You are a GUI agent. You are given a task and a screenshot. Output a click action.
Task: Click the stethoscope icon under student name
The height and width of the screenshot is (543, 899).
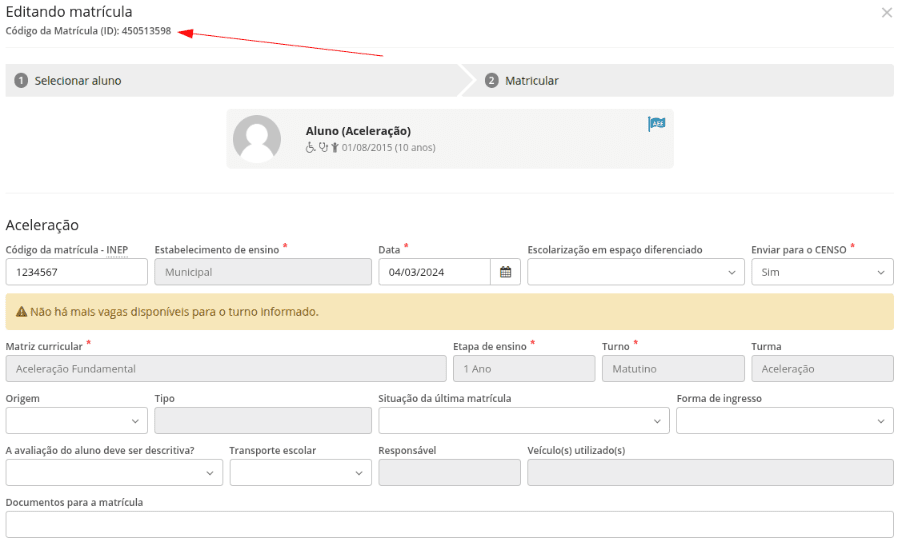(x=323, y=147)
